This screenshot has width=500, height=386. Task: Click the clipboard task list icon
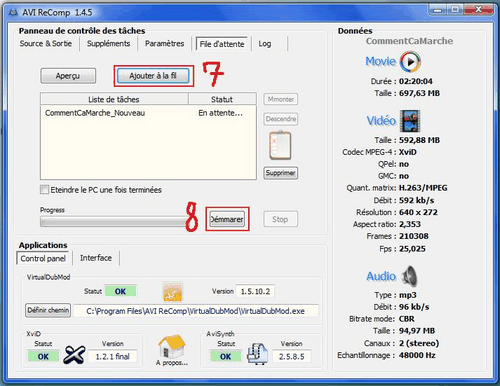coord(280,146)
